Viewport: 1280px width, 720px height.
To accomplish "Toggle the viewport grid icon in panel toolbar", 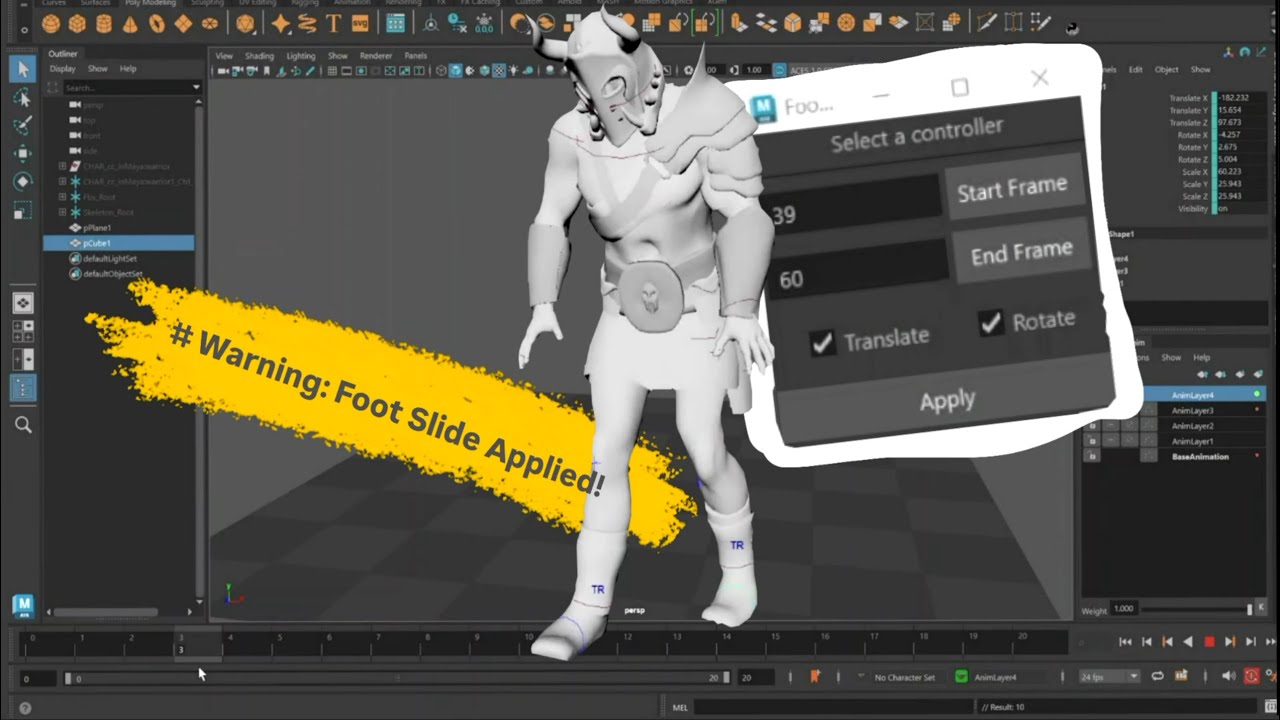I will point(331,71).
